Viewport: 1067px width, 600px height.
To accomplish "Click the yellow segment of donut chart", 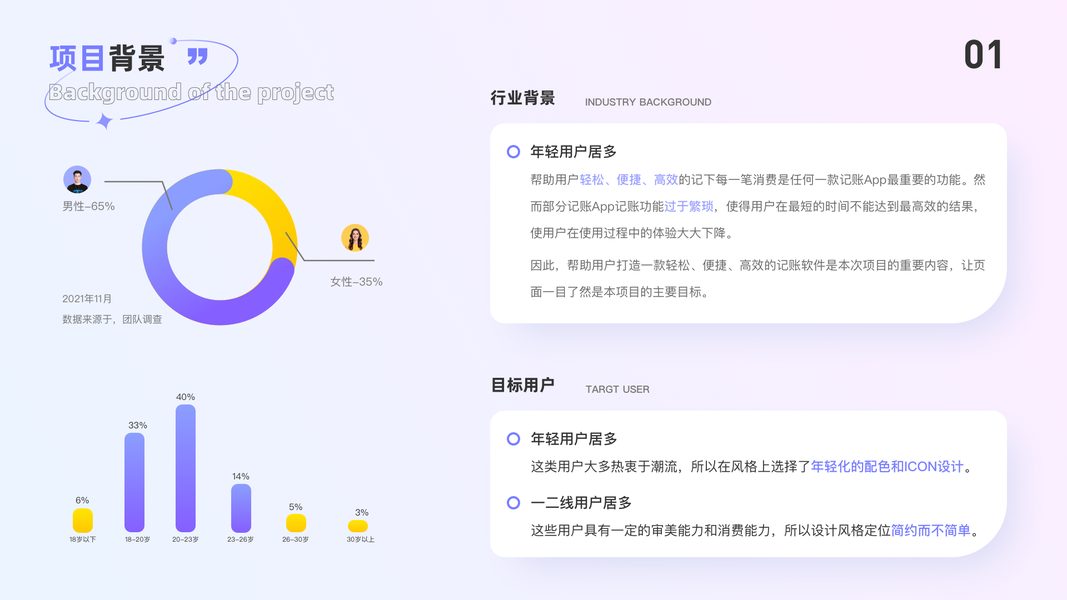I will pyautogui.click(x=272, y=207).
